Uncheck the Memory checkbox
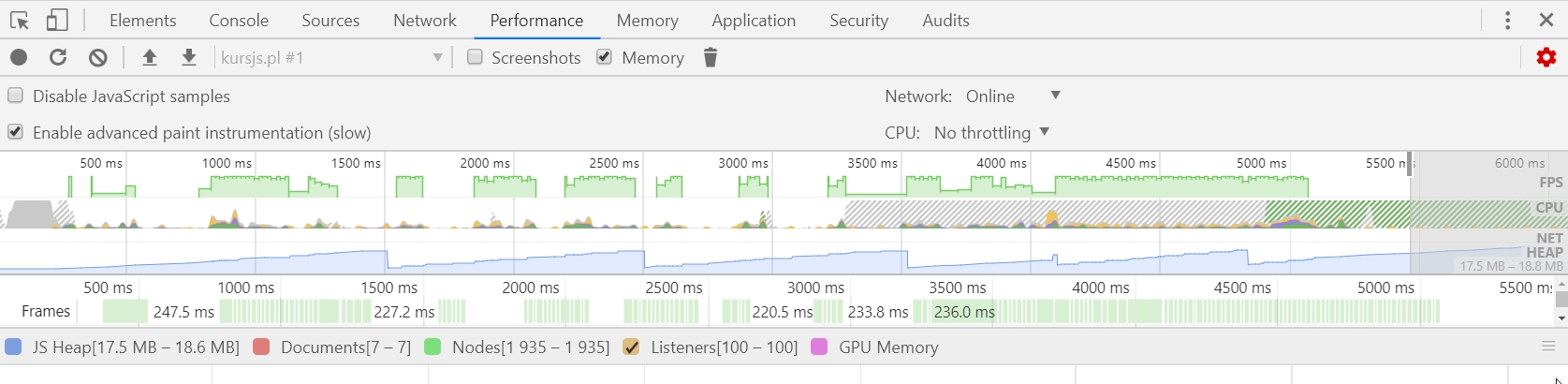The height and width of the screenshot is (384, 1568). pyautogui.click(x=605, y=57)
